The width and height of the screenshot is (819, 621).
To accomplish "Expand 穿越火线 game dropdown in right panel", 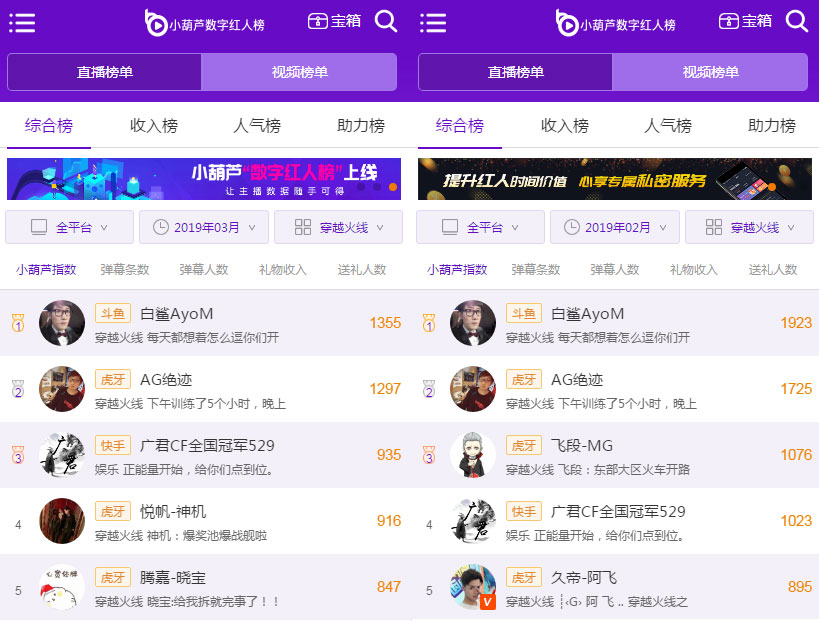I will [750, 227].
